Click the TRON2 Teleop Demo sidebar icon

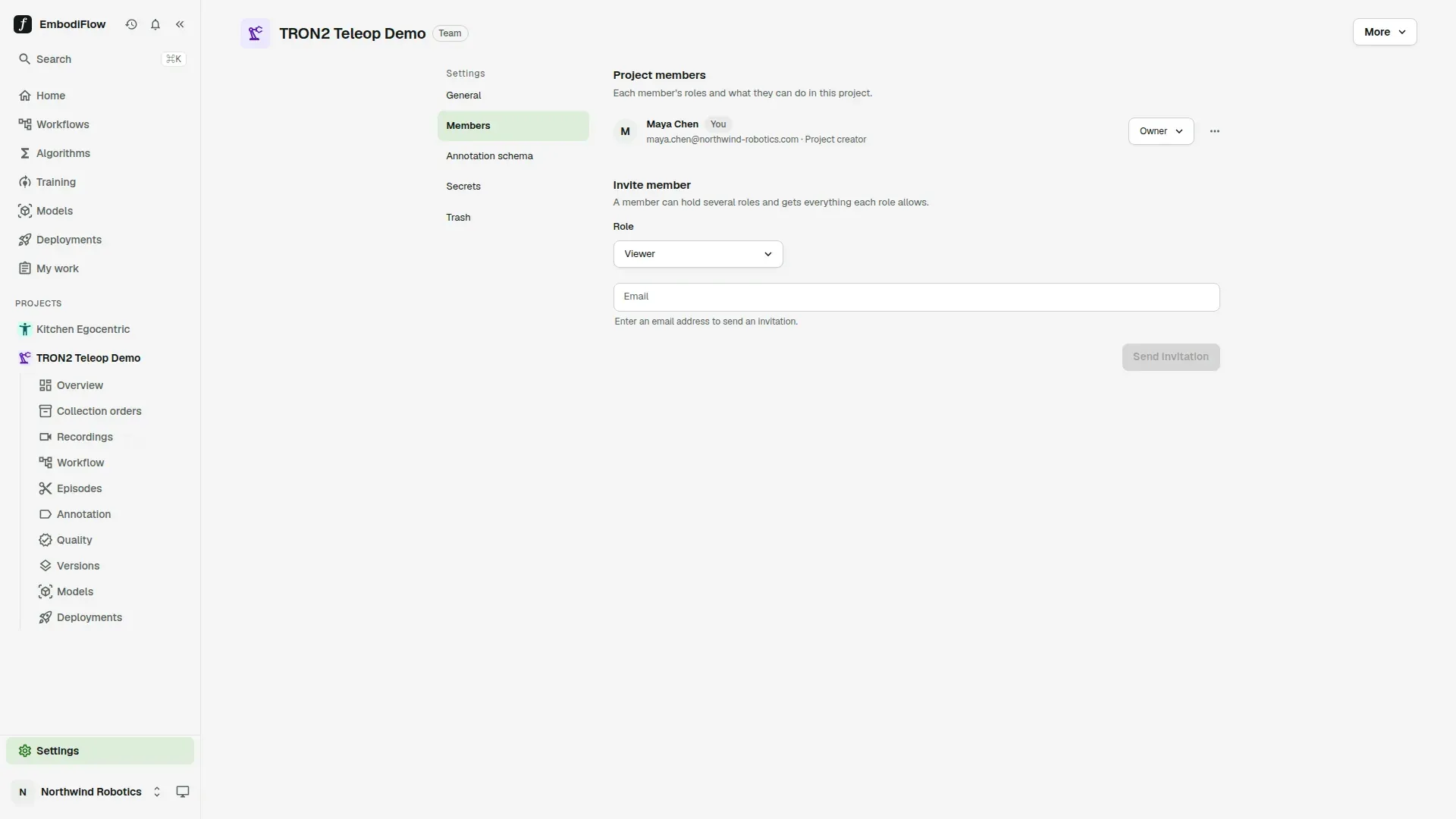click(25, 358)
